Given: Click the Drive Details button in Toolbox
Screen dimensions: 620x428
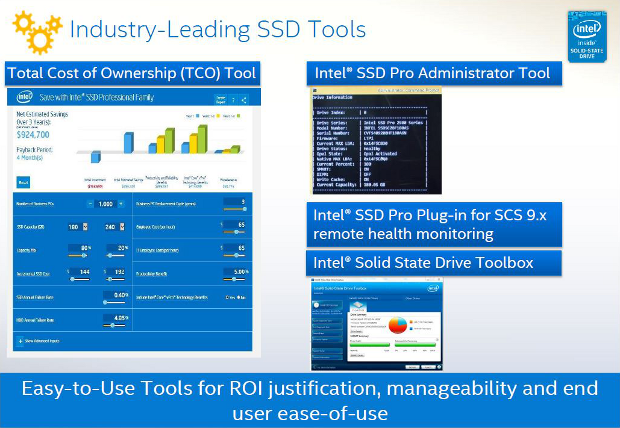Looking at the screenshot, I should click(356, 331).
